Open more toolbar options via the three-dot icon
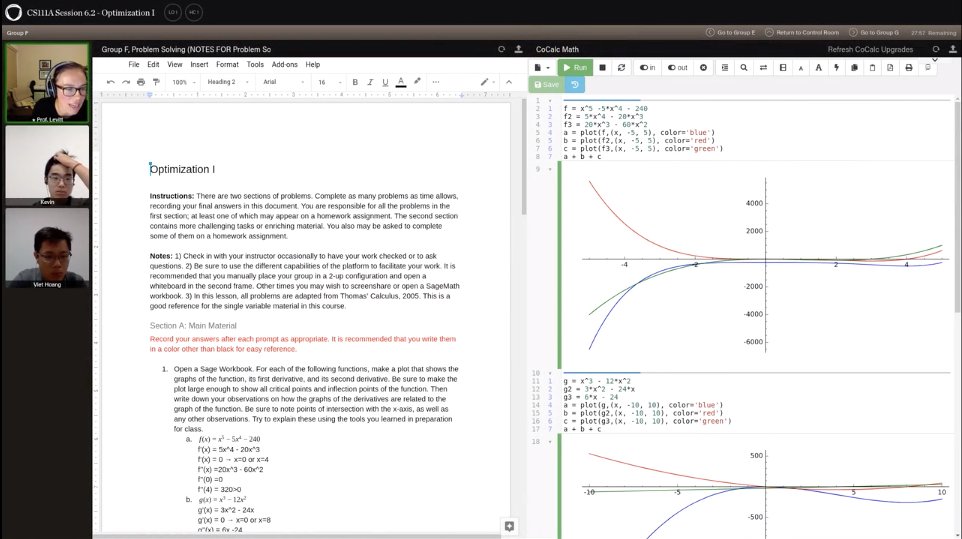Image resolution: width=962 pixels, height=539 pixels. (436, 82)
